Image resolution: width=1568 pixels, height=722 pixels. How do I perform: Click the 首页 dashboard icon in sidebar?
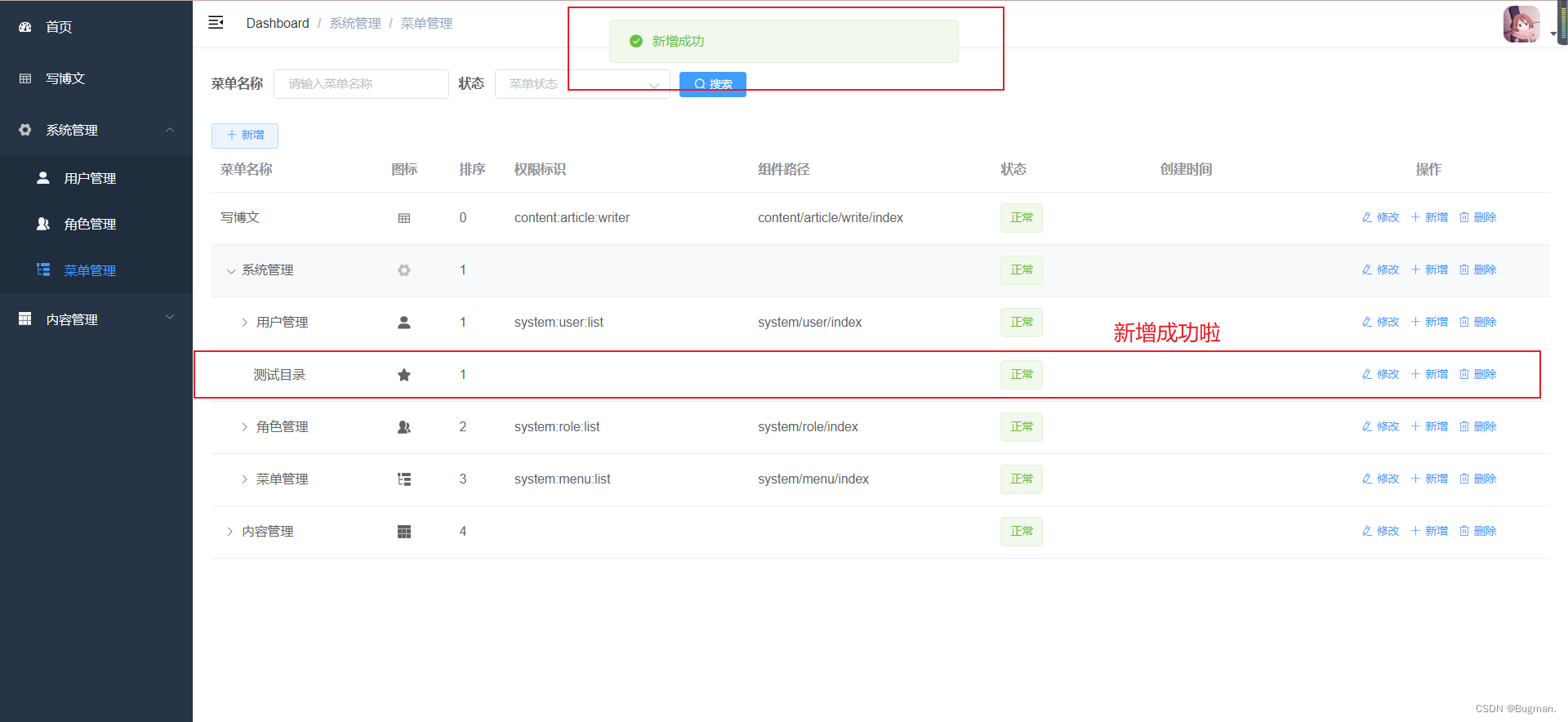click(25, 27)
